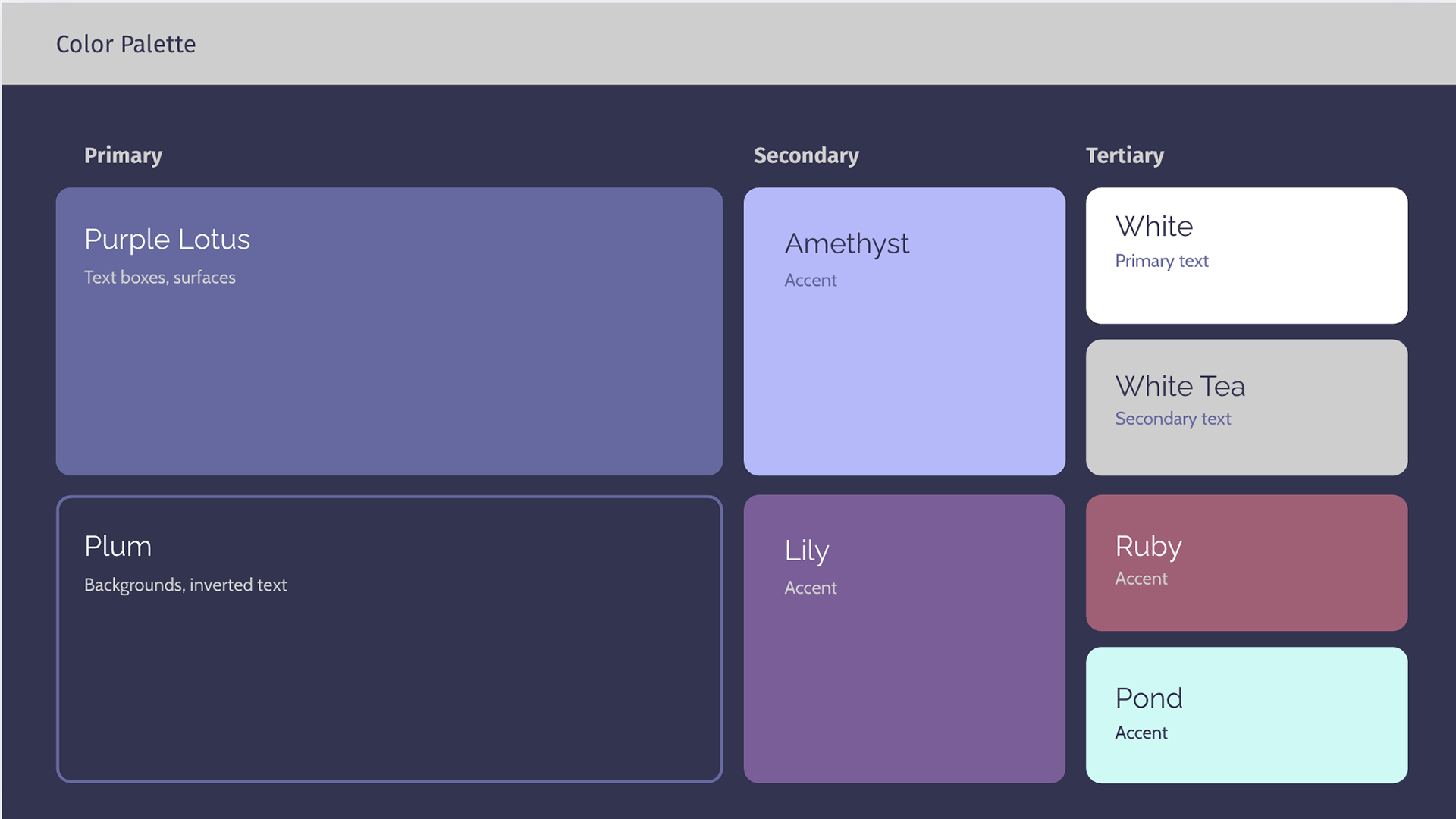Click the 'Amethyst' name label
The width and height of the screenshot is (1456, 819).
[846, 243]
